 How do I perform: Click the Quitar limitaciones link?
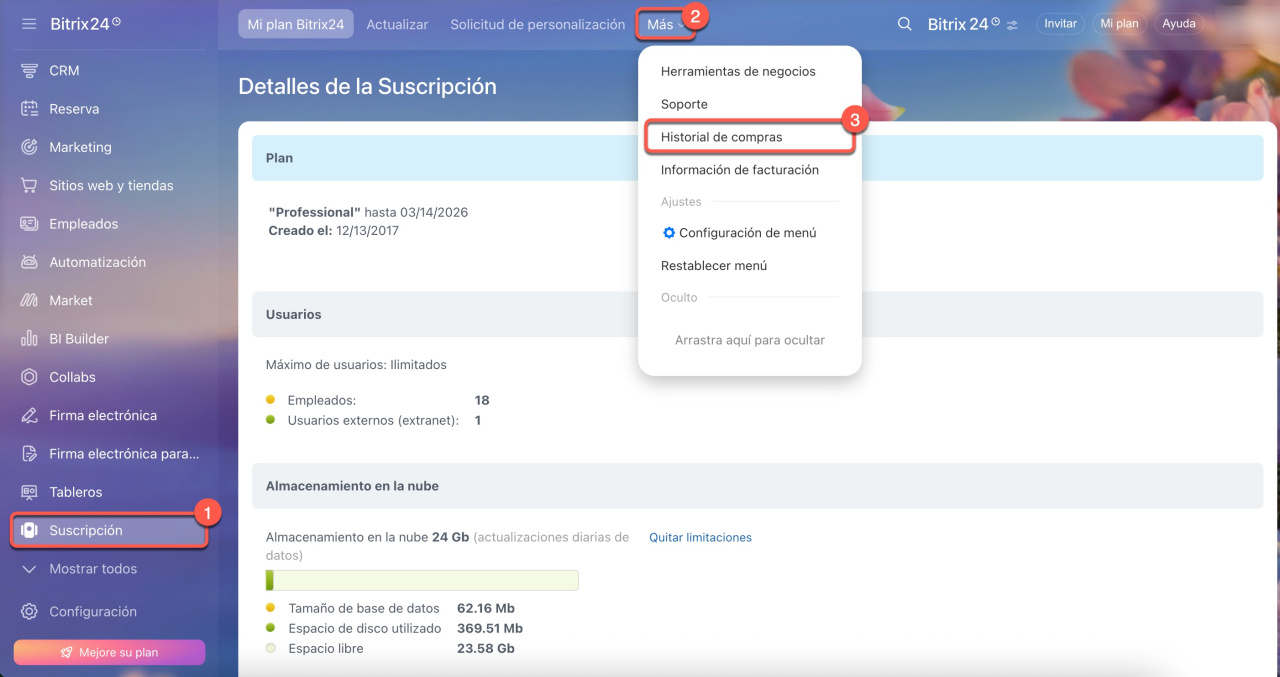click(x=700, y=537)
